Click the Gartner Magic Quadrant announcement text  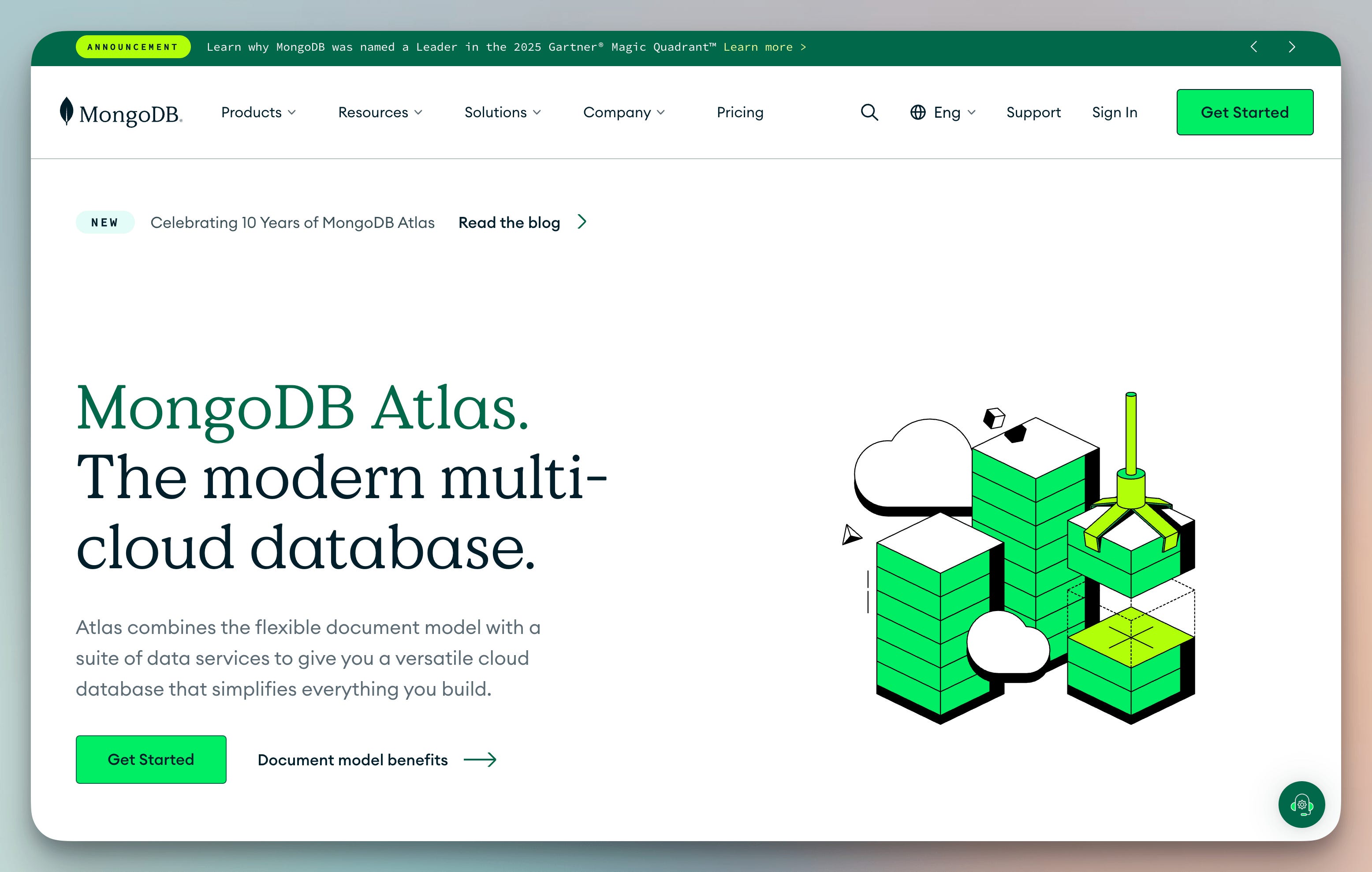click(461, 47)
